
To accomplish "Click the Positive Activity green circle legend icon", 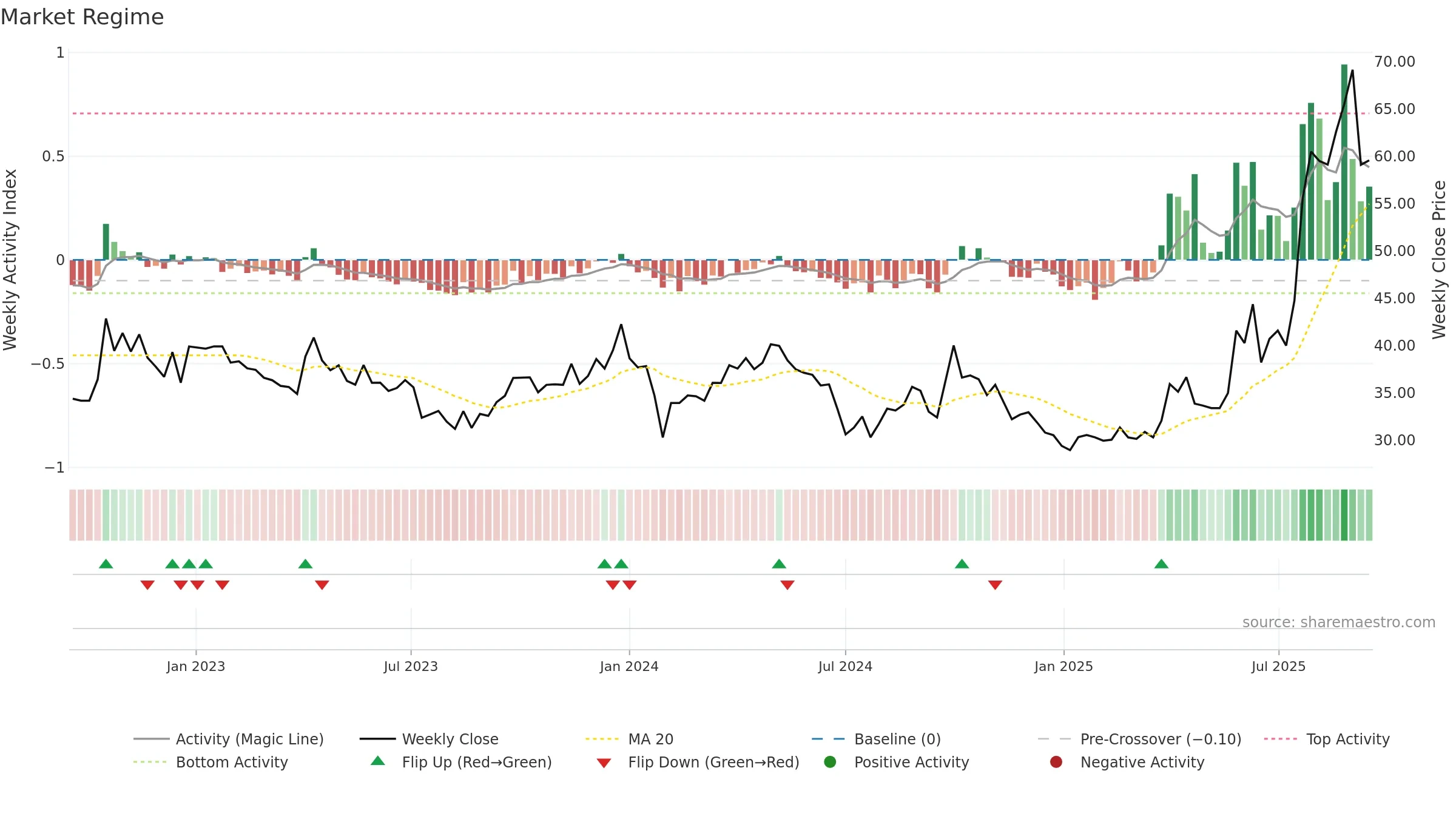I will [830, 762].
